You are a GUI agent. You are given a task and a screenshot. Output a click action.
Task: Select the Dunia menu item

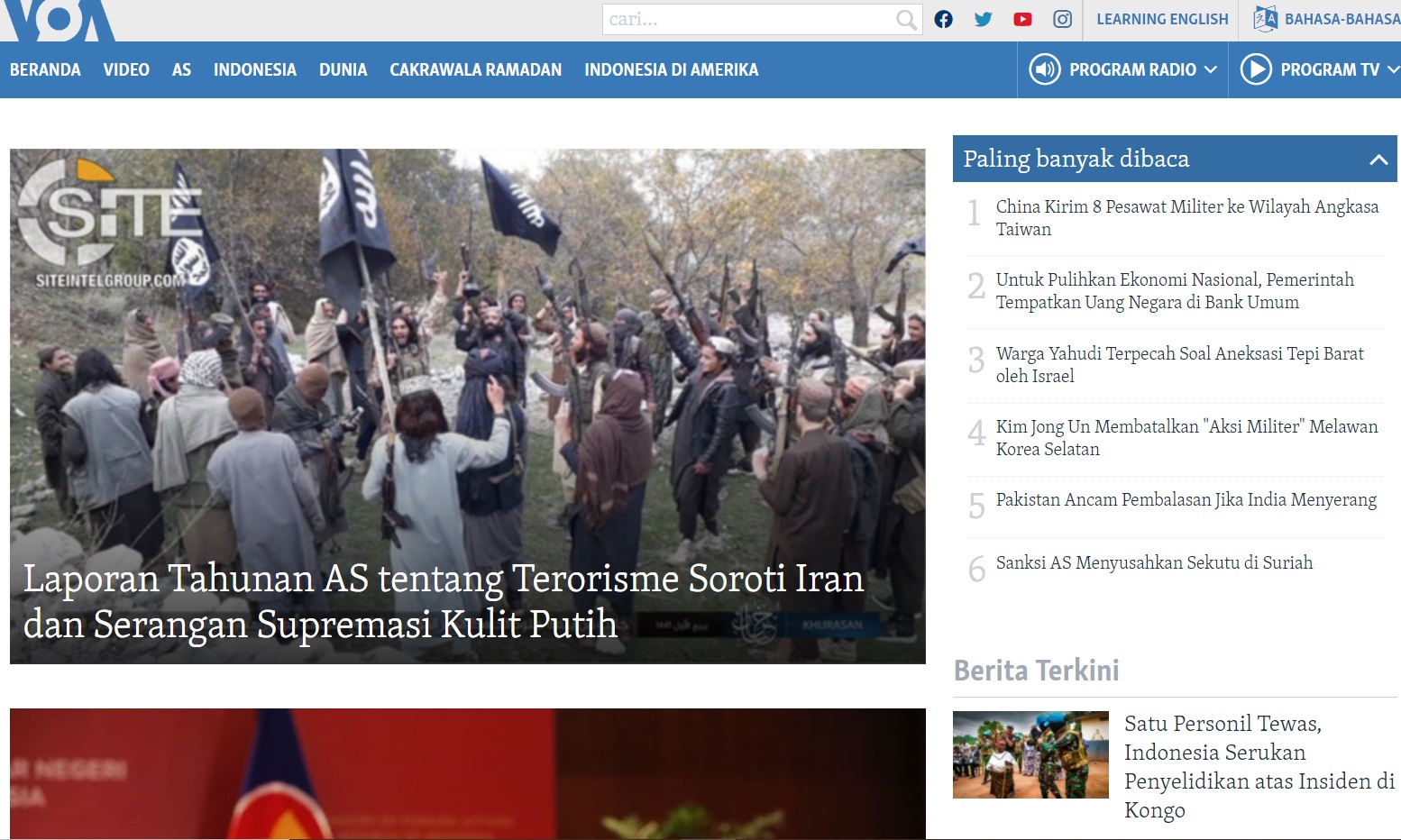pos(343,69)
